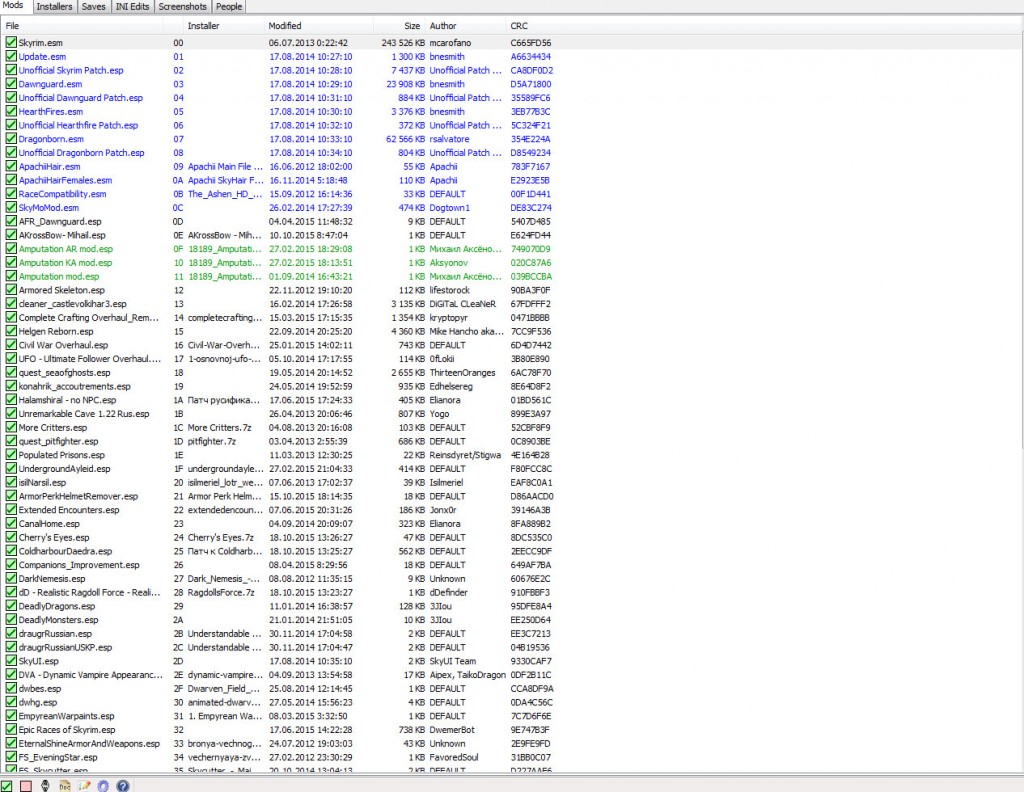1024x792 pixels.
Task: Click the notepad with pencil icon
Action: tap(84, 785)
